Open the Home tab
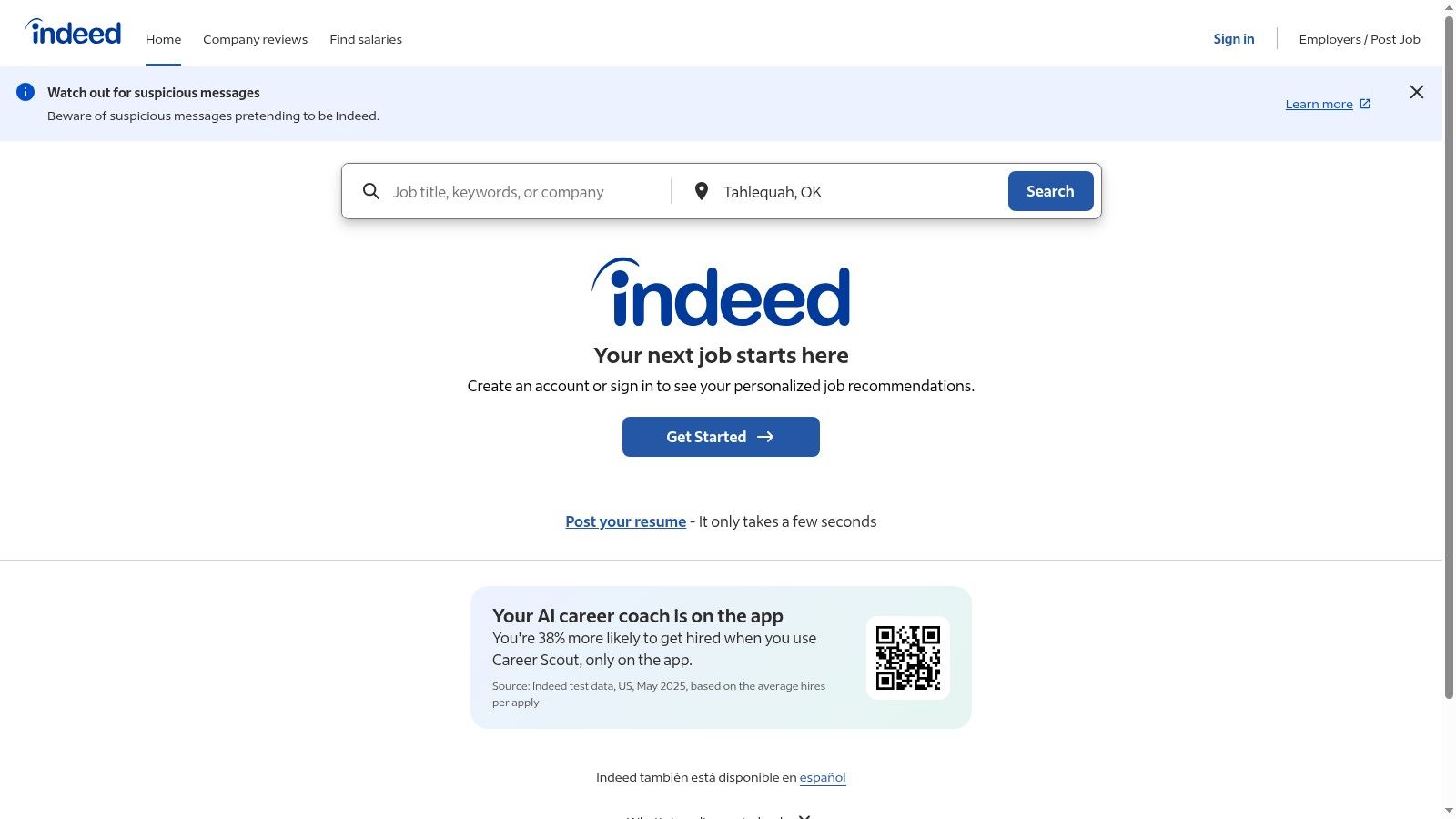This screenshot has width=1456, height=819. point(163,39)
